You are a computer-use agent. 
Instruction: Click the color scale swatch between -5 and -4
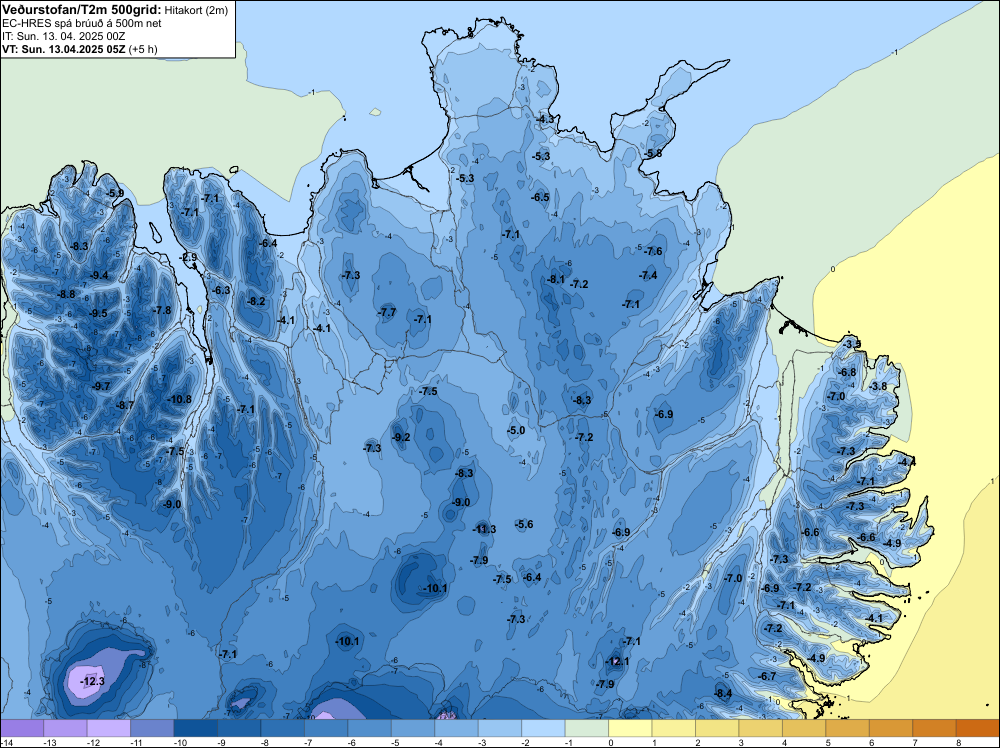click(x=413, y=728)
